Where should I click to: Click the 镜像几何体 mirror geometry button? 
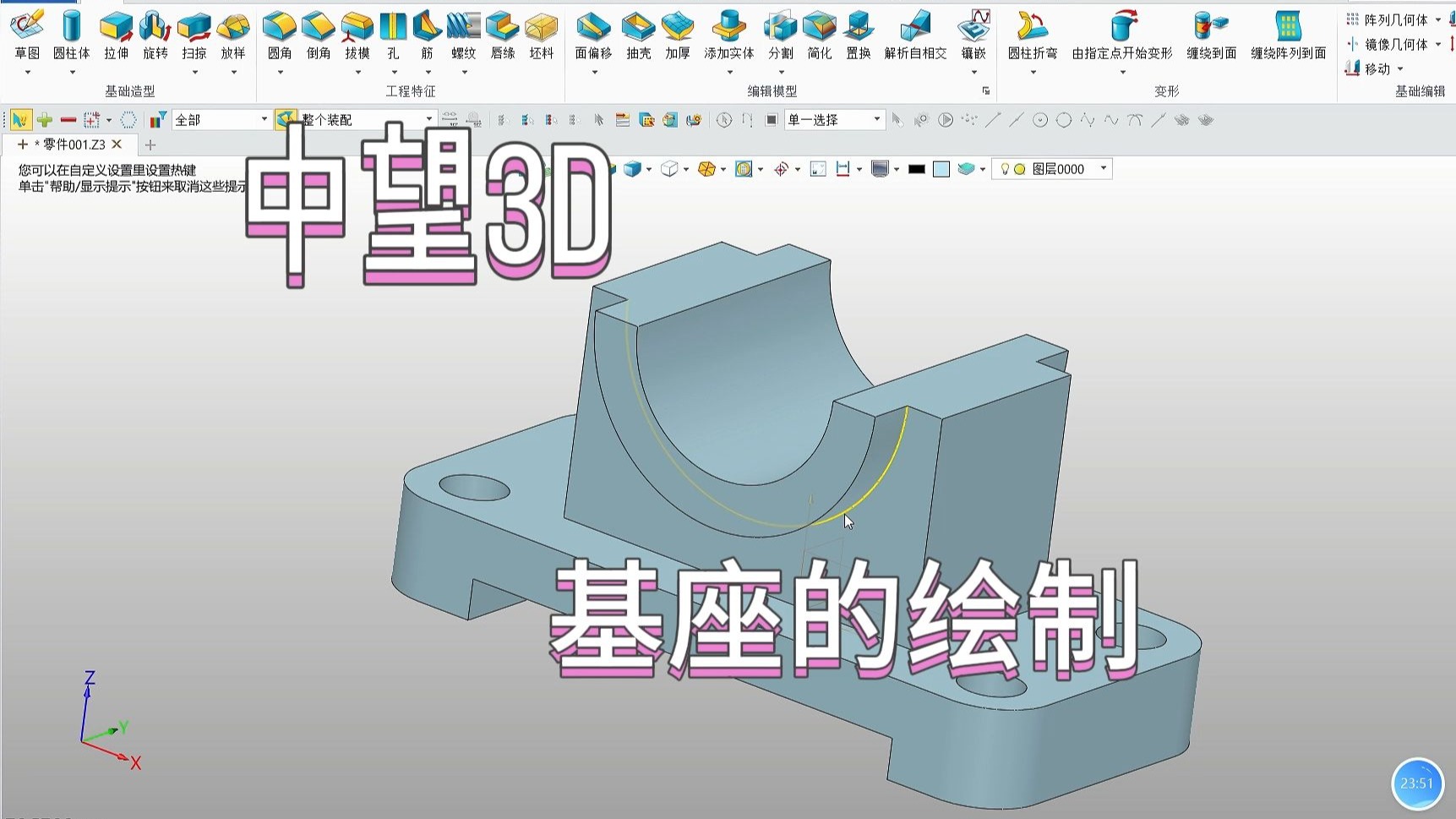tap(1387, 44)
